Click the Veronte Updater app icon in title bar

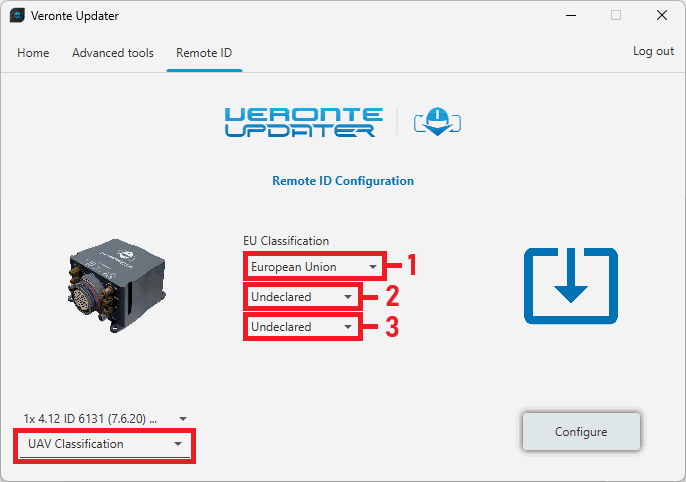[x=17, y=16]
